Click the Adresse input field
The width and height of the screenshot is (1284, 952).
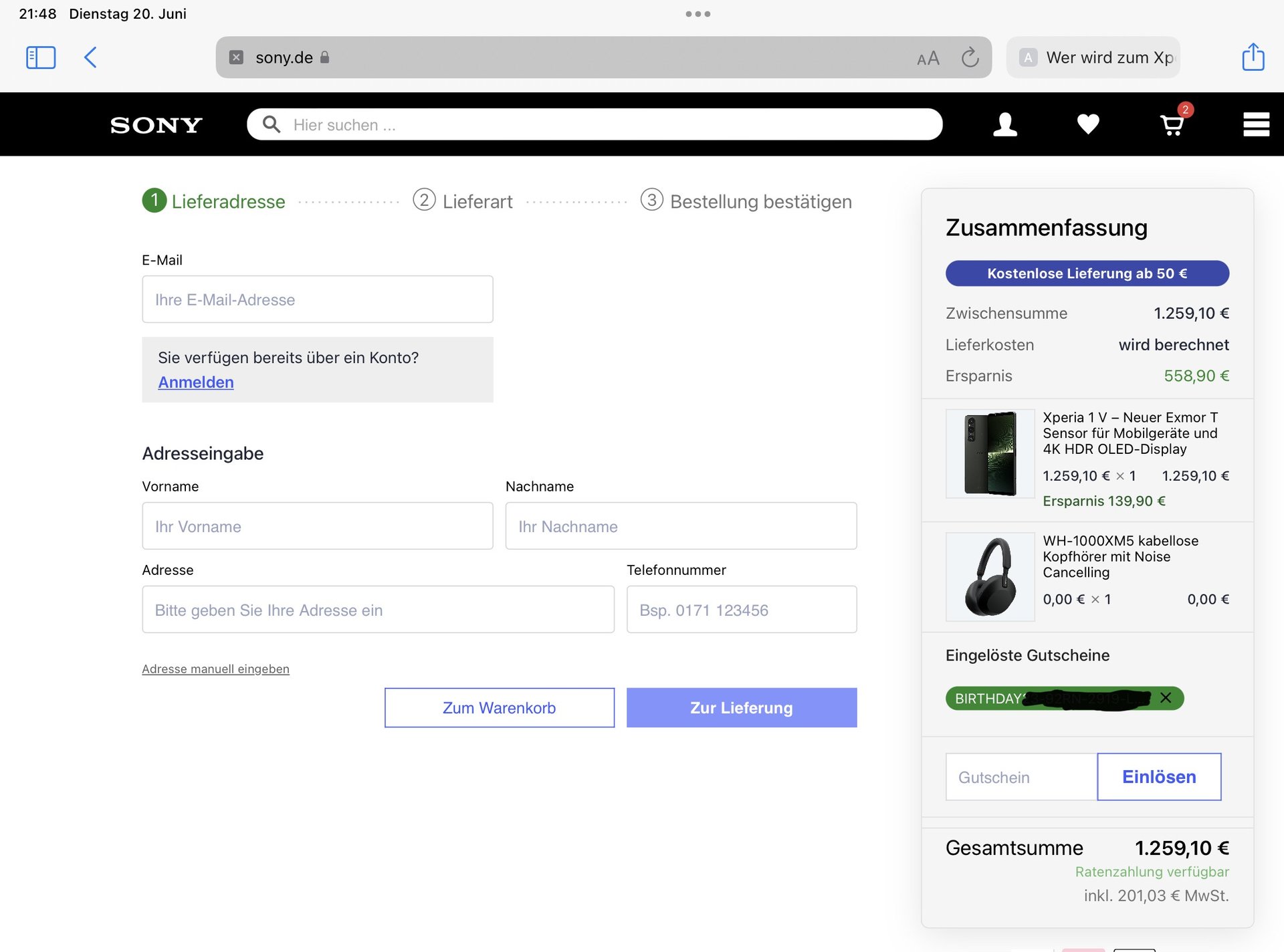(378, 610)
